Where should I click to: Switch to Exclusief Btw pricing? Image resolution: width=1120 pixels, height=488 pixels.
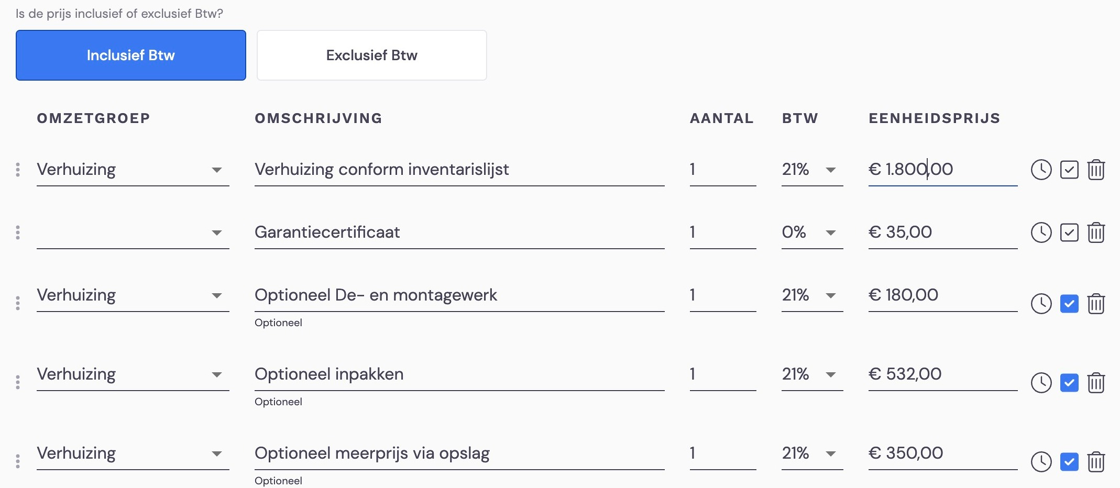pyautogui.click(x=371, y=55)
